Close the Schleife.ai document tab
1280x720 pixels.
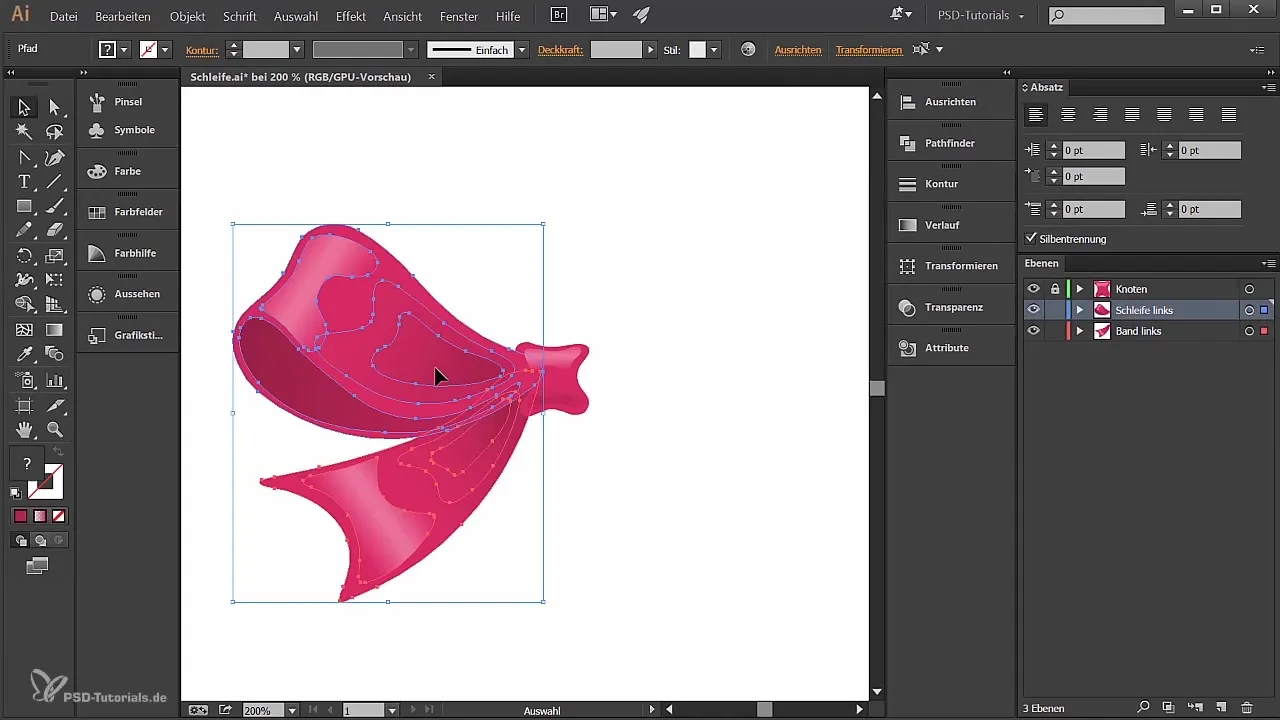(431, 76)
